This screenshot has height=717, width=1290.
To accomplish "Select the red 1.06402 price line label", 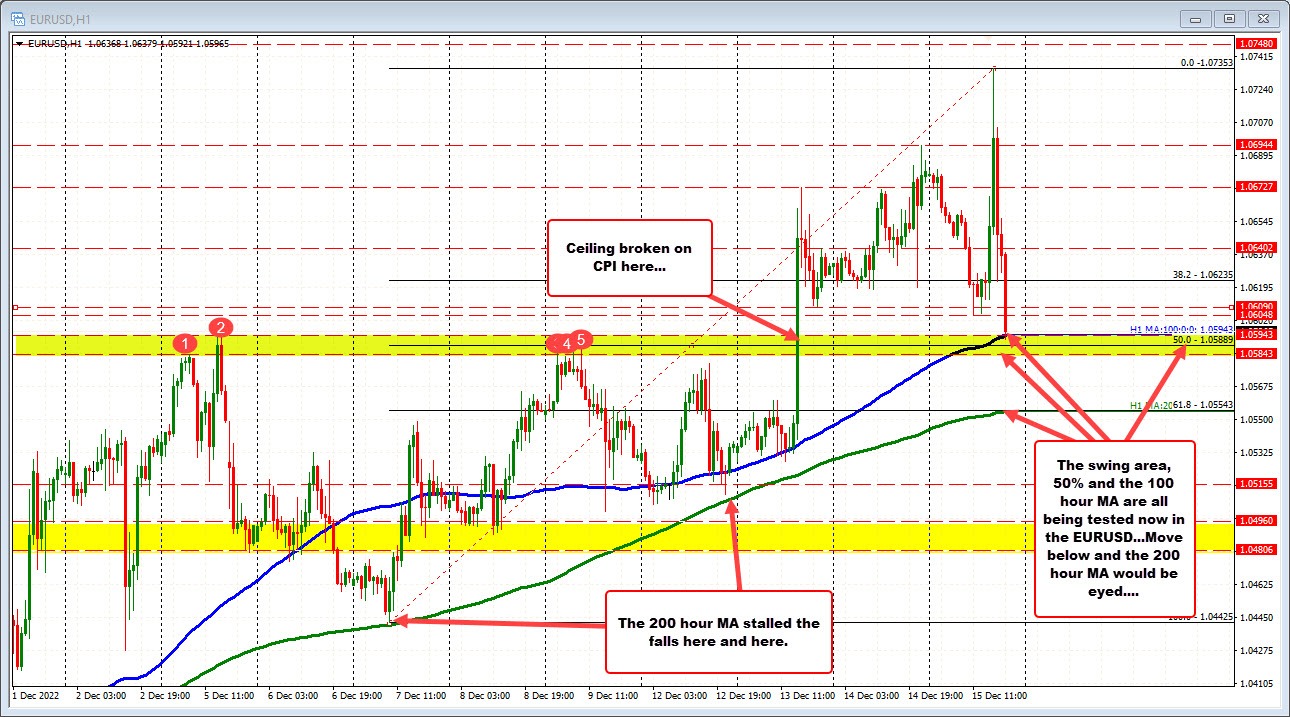I will click(x=1255, y=248).
